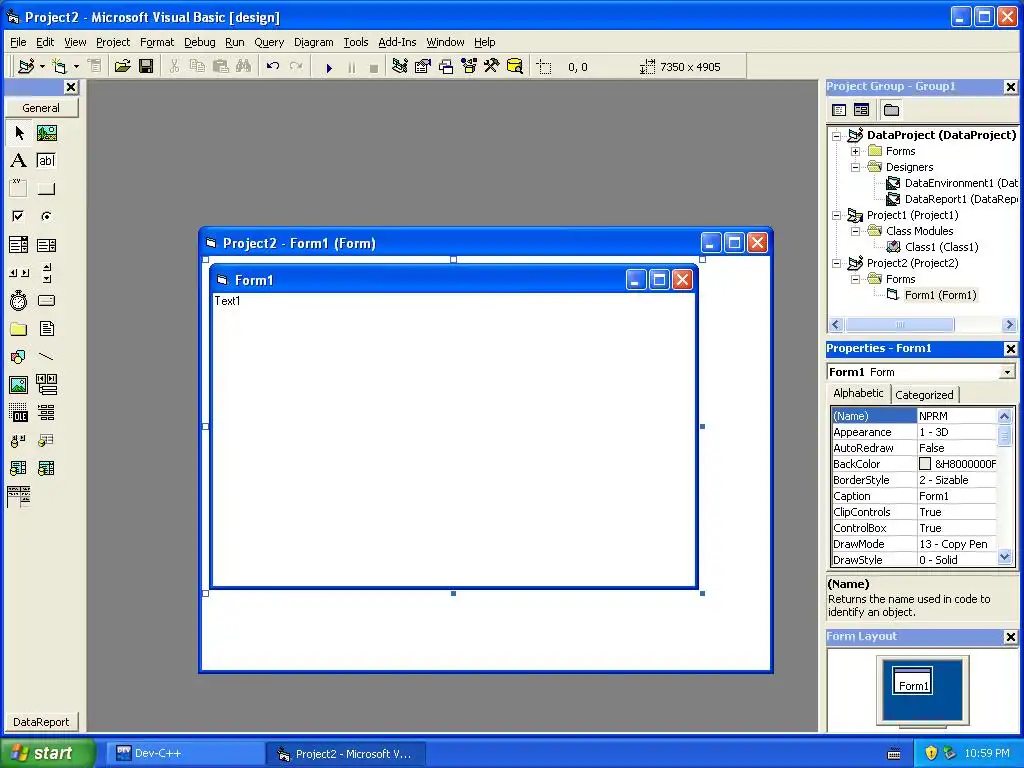Open the Debug menu
This screenshot has height=768, width=1024.
click(x=199, y=42)
